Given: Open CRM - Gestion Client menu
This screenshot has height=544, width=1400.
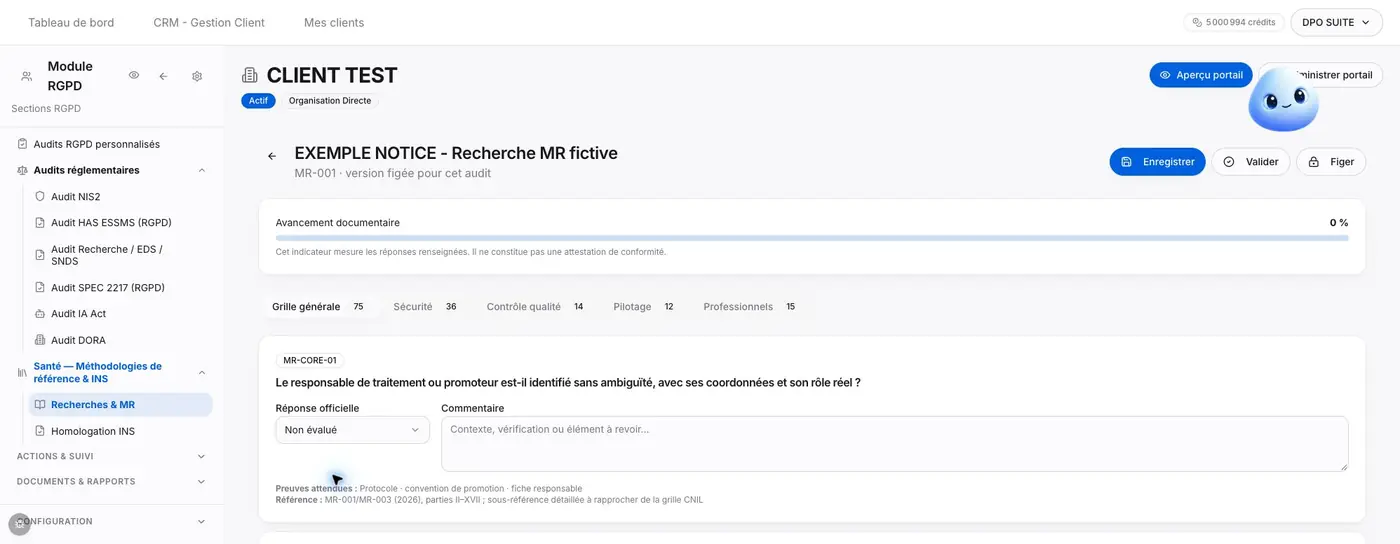Looking at the screenshot, I should (209, 22).
